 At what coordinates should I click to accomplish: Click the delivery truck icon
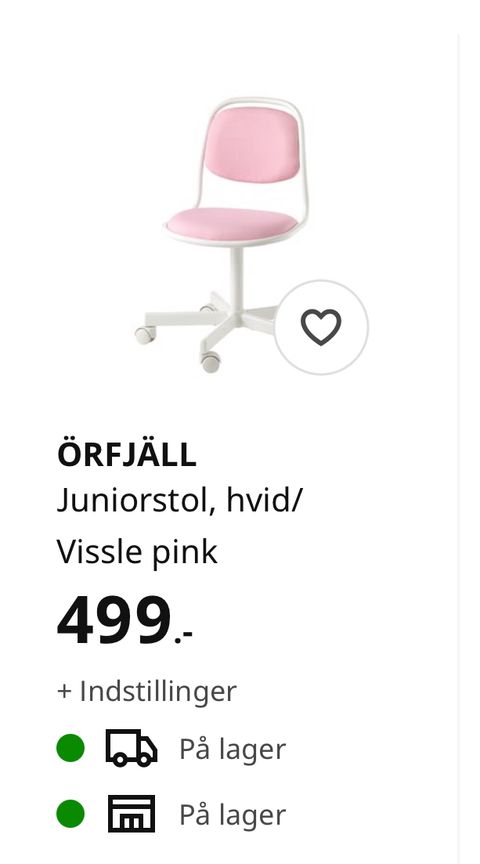tap(131, 748)
